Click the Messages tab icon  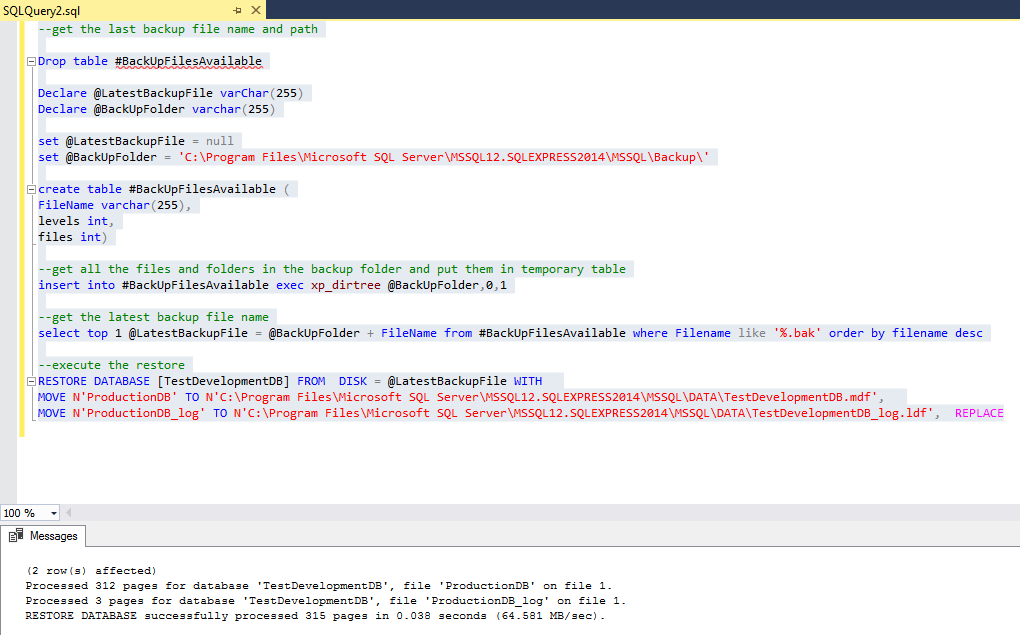click(16, 535)
